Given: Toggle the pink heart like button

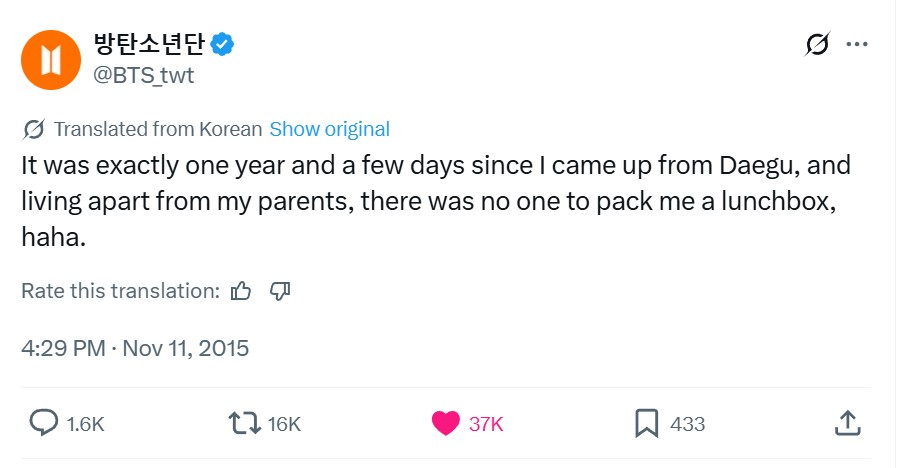Looking at the screenshot, I should pos(446,423).
